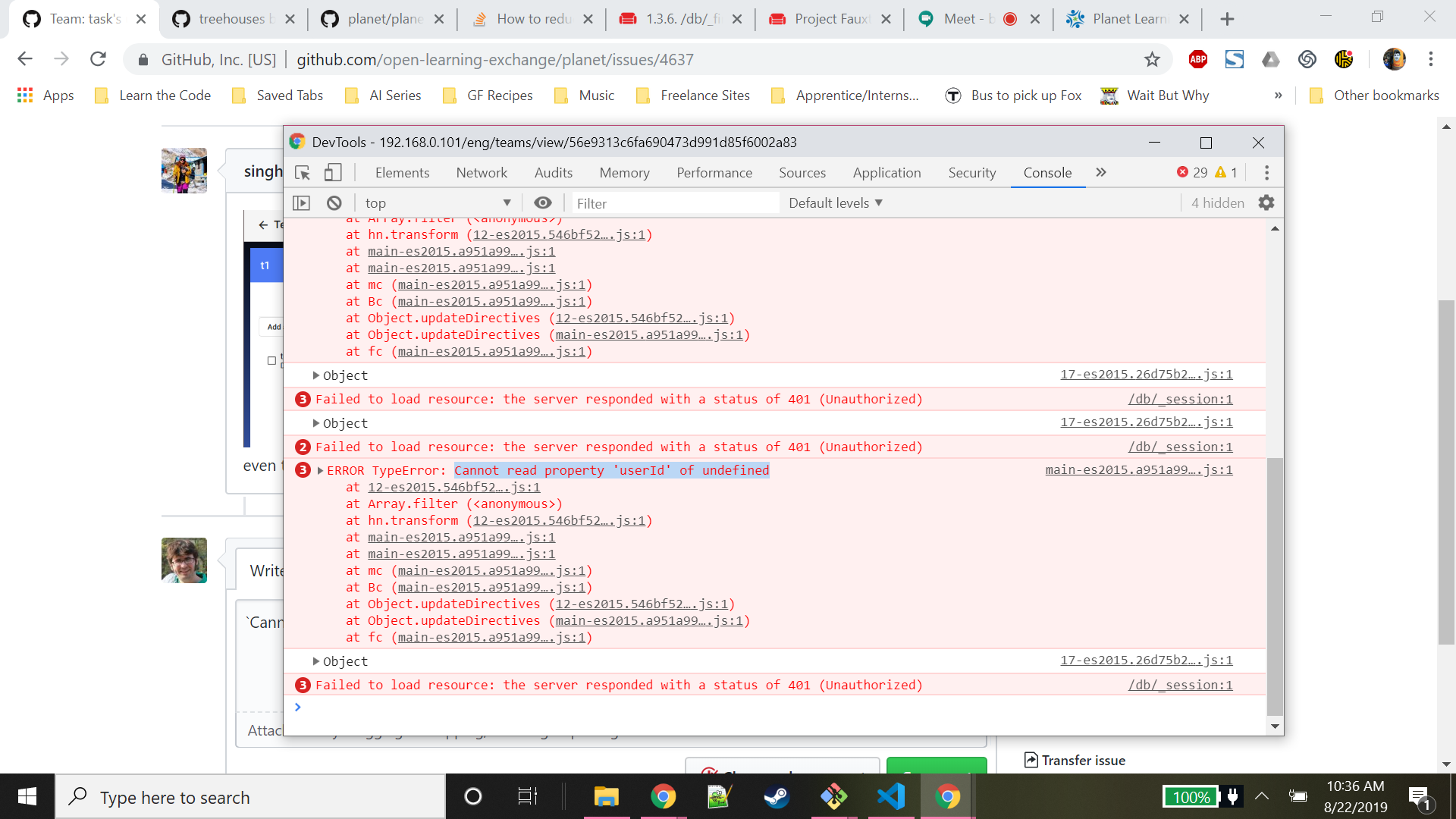Switch to the Network tab

pos(482,172)
